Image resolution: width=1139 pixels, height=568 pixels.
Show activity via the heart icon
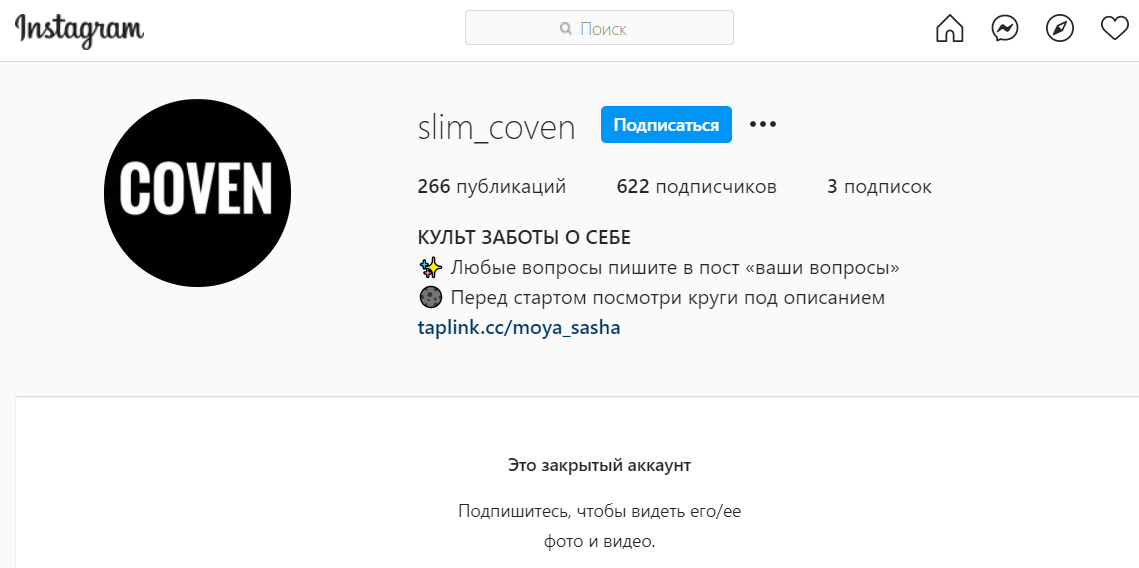pos(1114,29)
